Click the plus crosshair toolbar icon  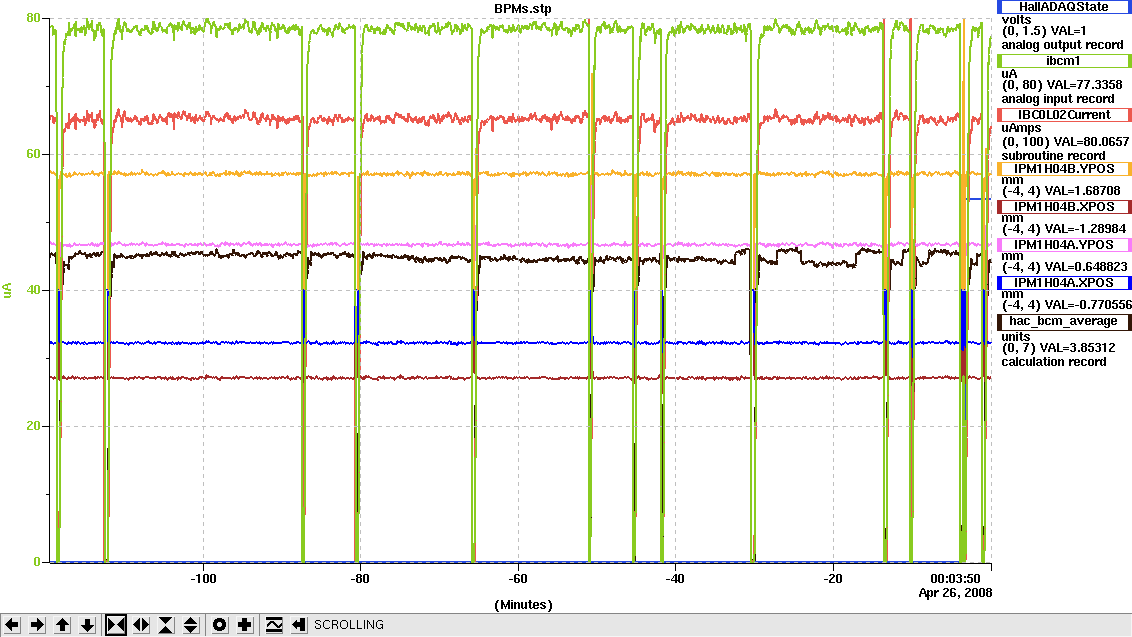pos(245,625)
